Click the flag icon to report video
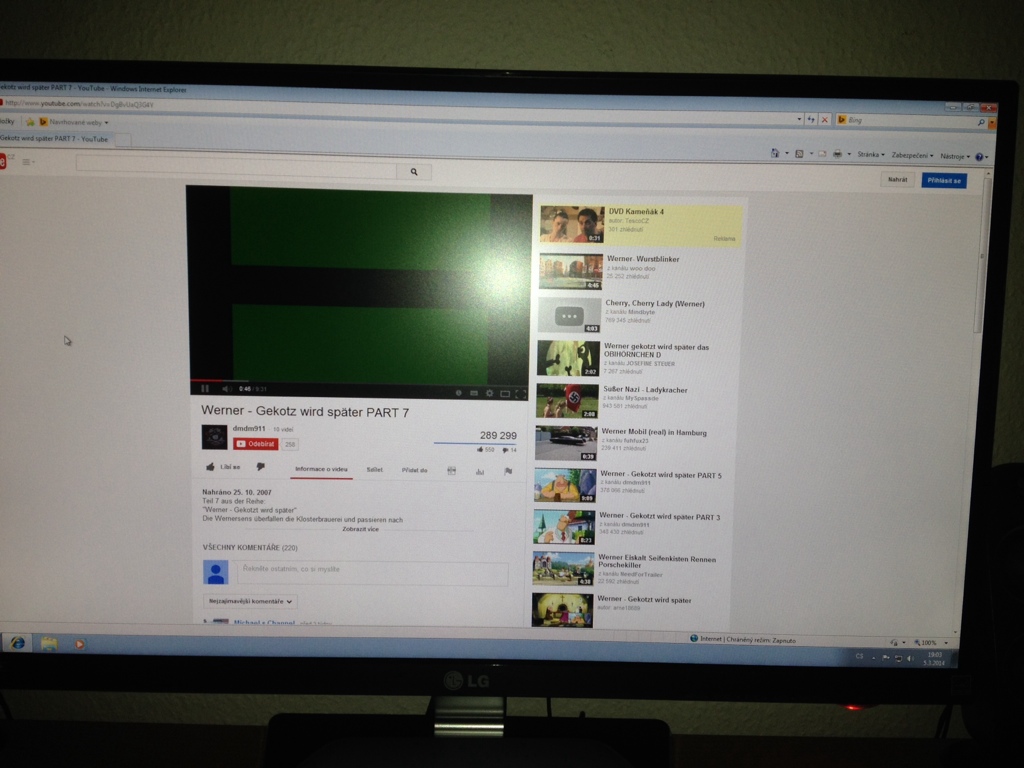 (x=508, y=472)
